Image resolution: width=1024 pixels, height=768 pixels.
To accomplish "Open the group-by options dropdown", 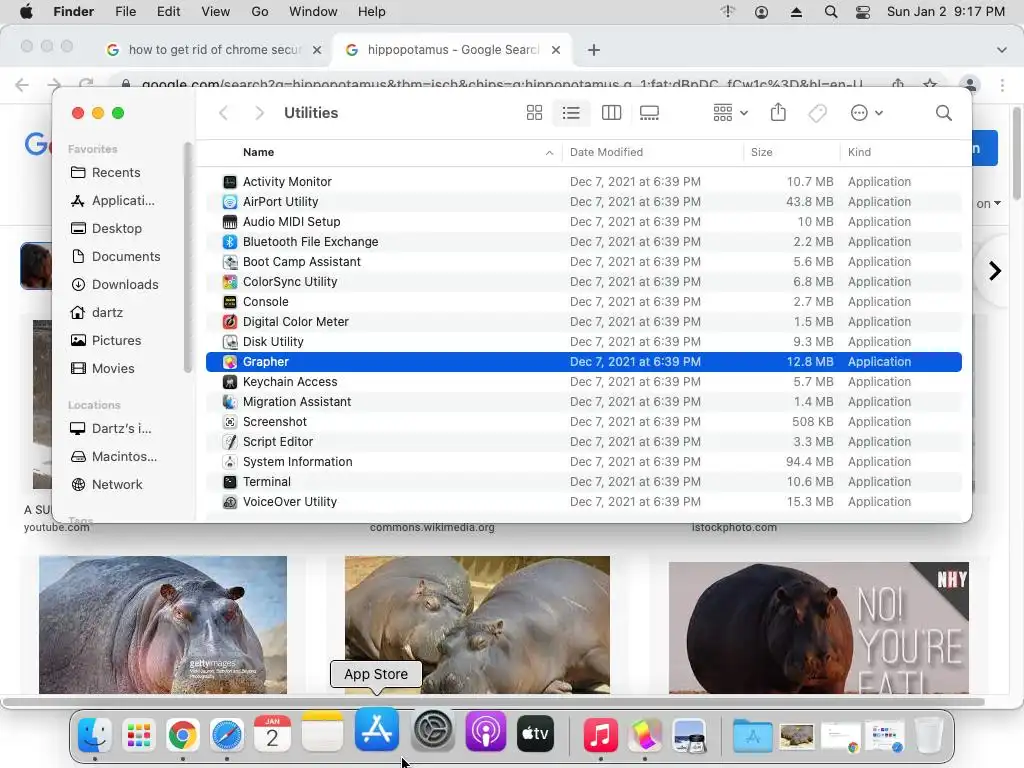I will (730, 113).
